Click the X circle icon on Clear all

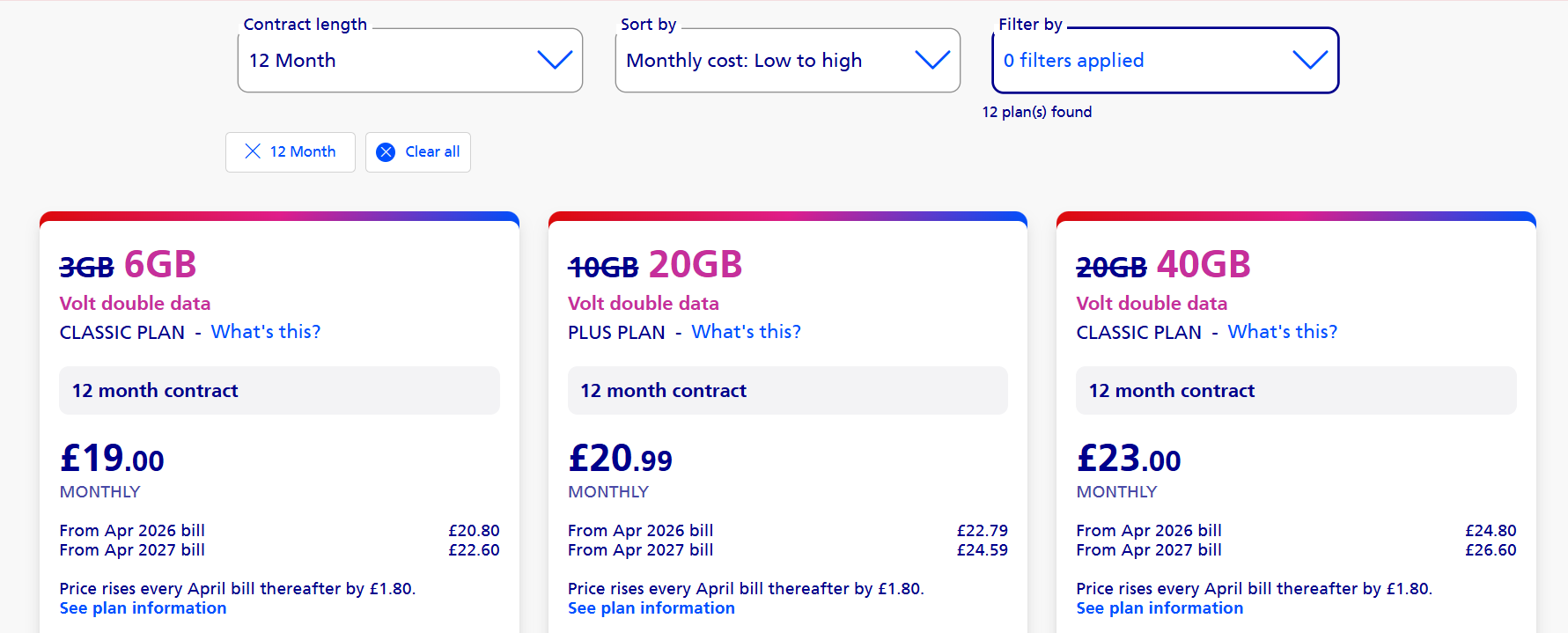(385, 151)
